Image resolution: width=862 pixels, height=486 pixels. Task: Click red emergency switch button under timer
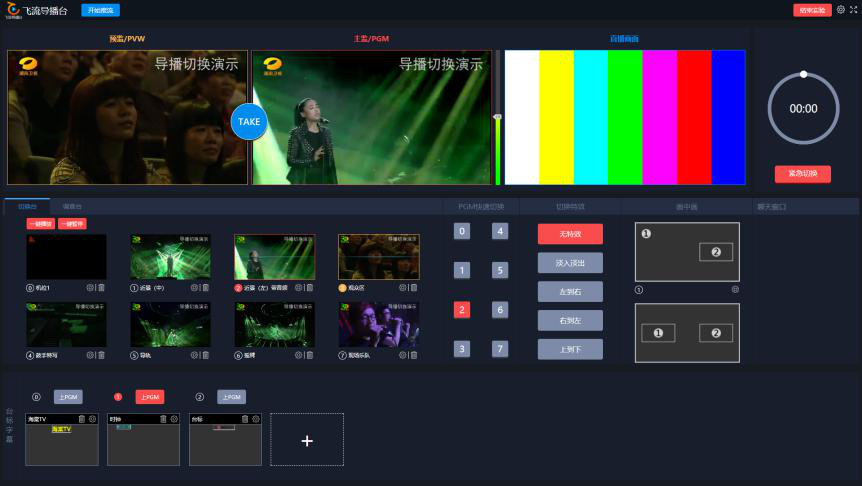pyautogui.click(x=803, y=174)
